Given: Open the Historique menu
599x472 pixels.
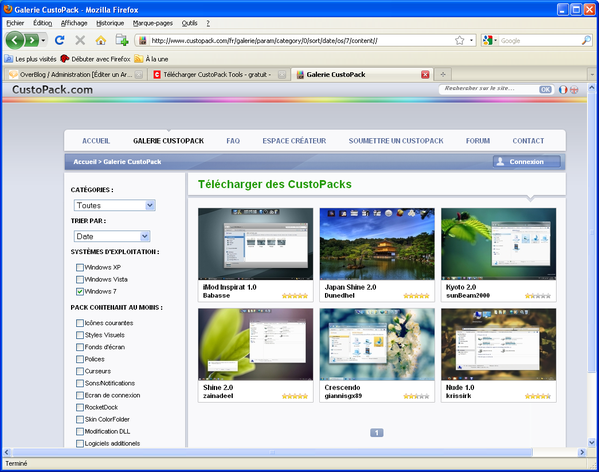Looking at the screenshot, I should [x=110, y=23].
